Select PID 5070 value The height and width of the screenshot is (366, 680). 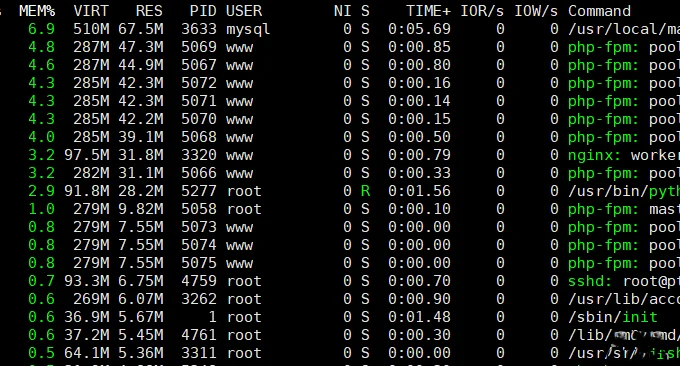click(199, 119)
